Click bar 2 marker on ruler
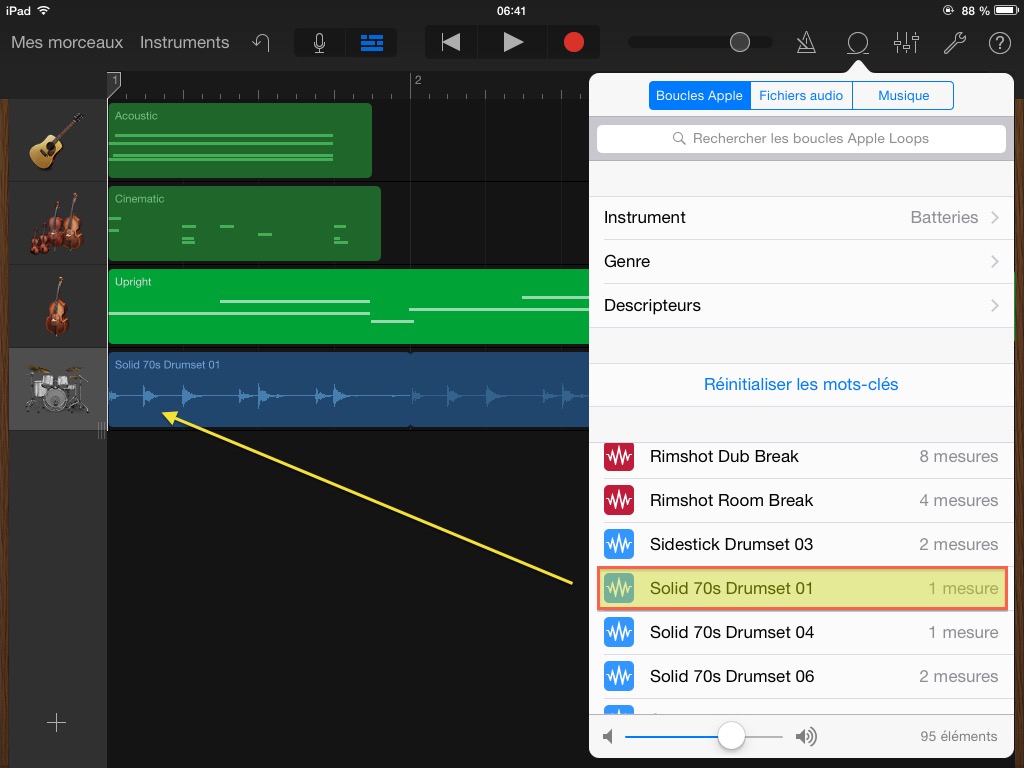The image size is (1024, 768). (418, 80)
